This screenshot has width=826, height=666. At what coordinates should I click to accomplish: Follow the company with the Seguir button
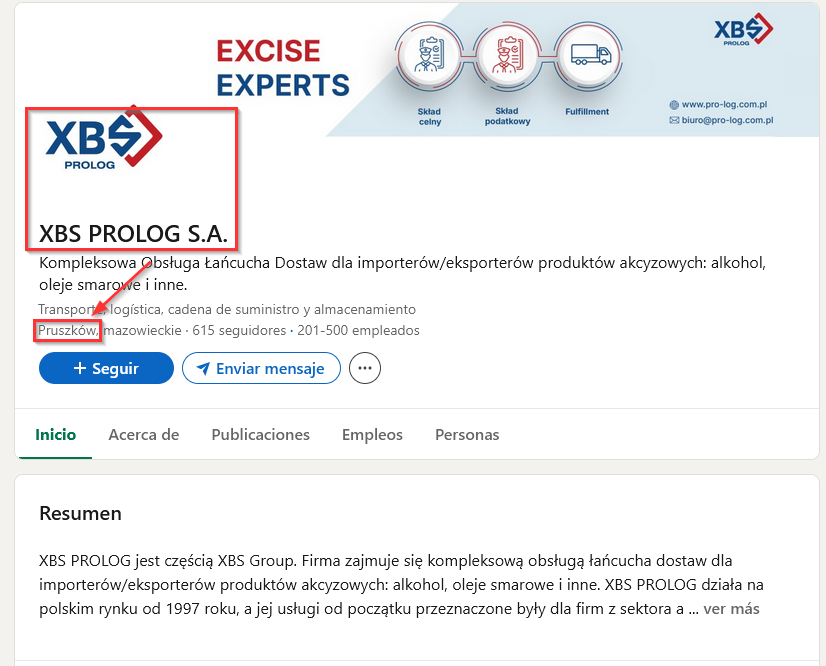click(106, 368)
